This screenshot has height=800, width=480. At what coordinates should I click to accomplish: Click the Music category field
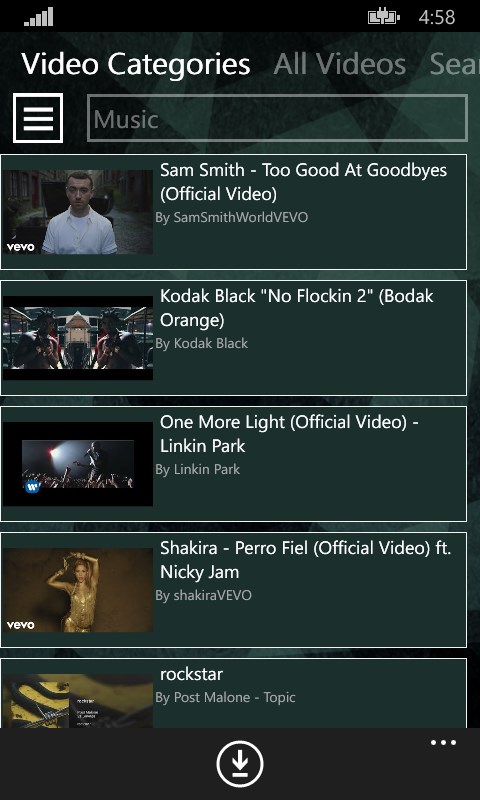point(277,118)
